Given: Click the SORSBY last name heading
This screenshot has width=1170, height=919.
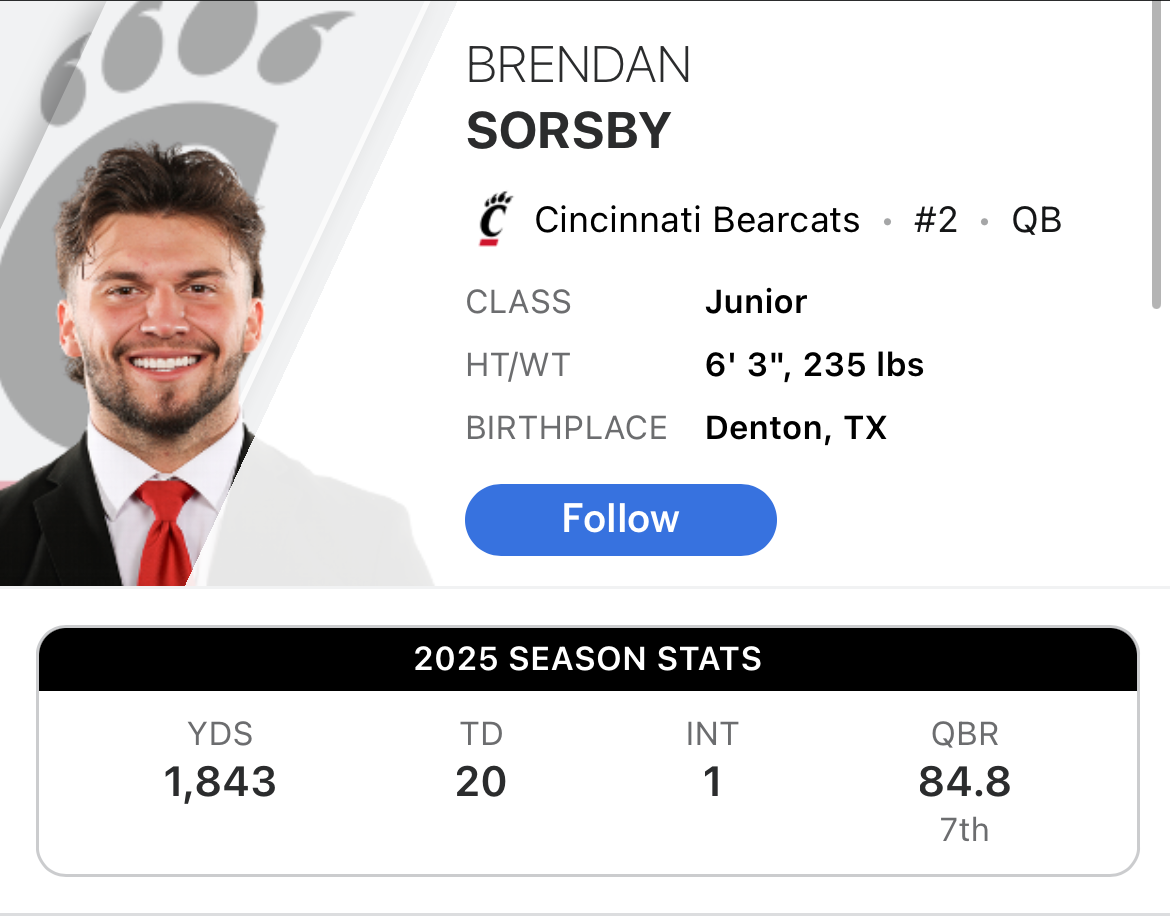Looking at the screenshot, I should click(568, 130).
